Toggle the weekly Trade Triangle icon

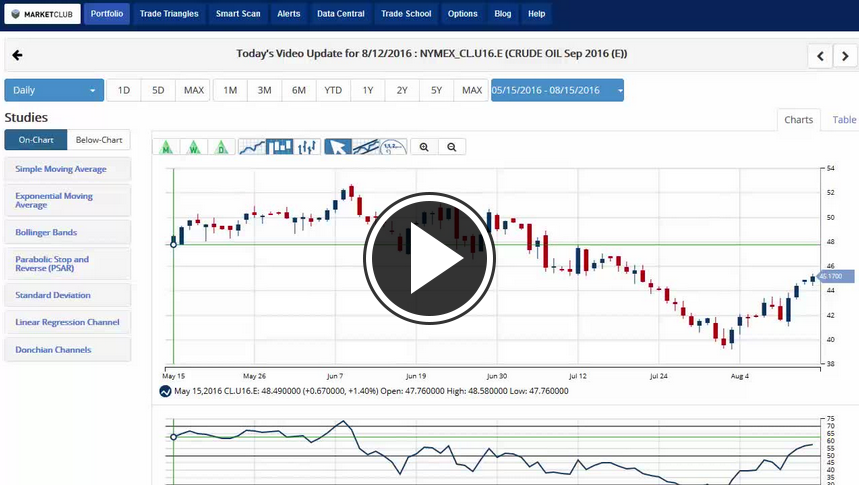[194, 147]
